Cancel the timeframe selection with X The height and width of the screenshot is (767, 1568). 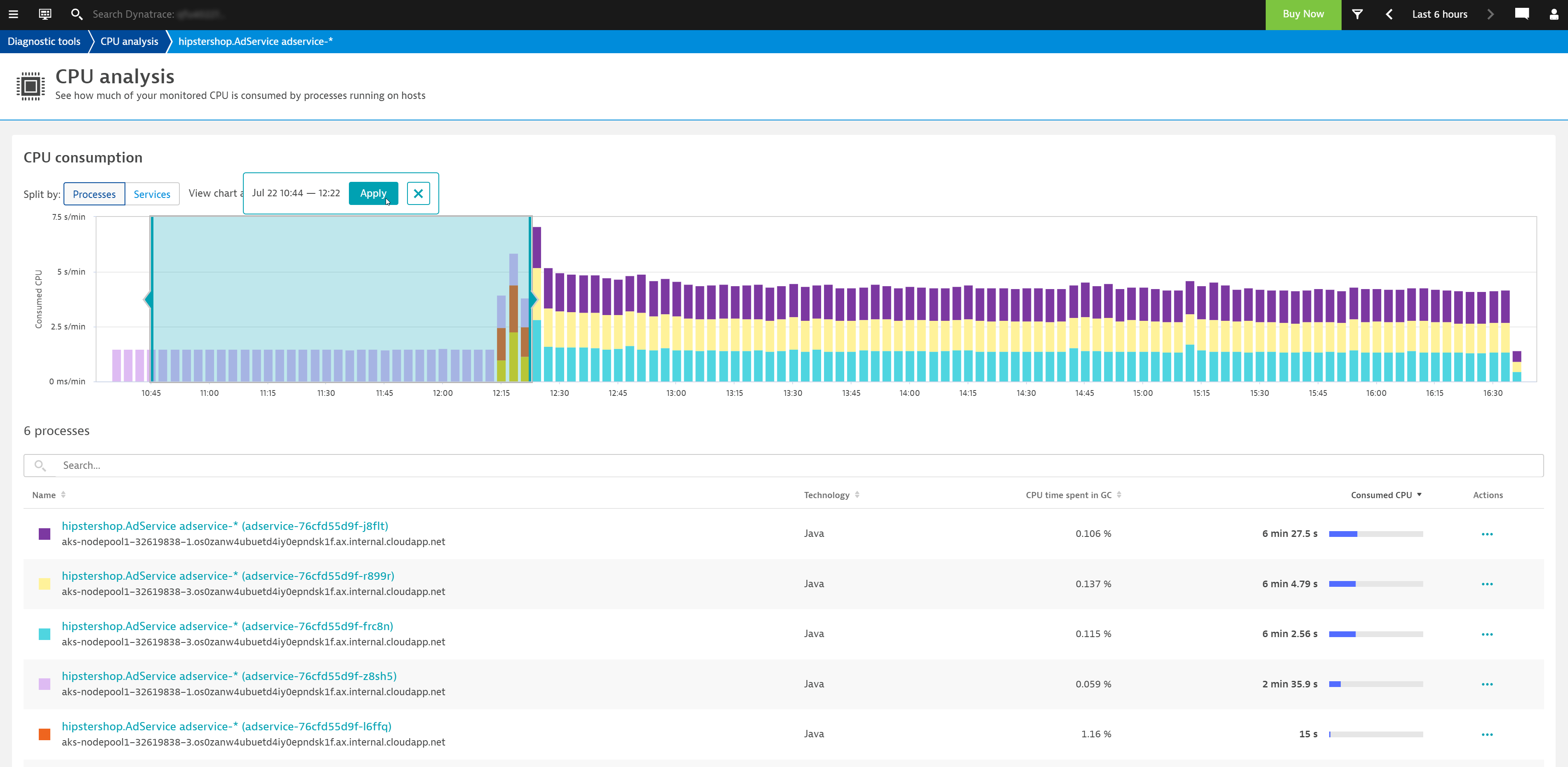tap(418, 193)
